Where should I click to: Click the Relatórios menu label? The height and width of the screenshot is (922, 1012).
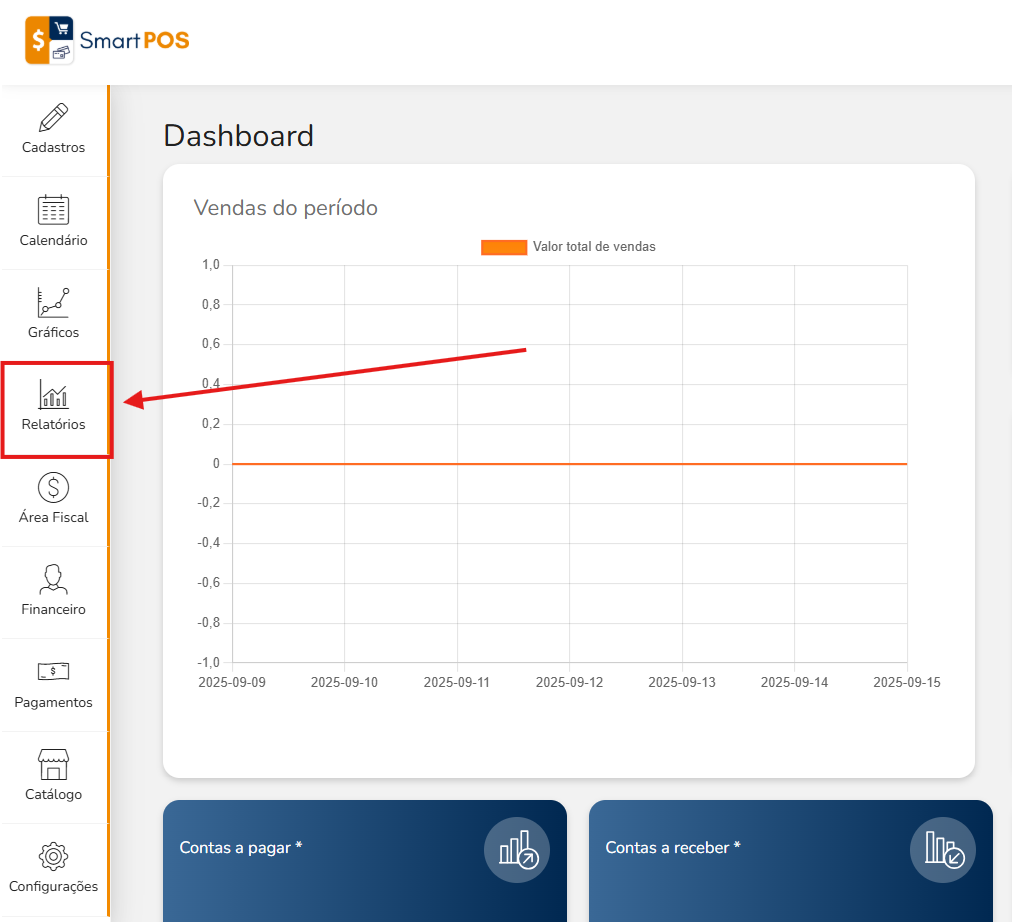[54, 425]
